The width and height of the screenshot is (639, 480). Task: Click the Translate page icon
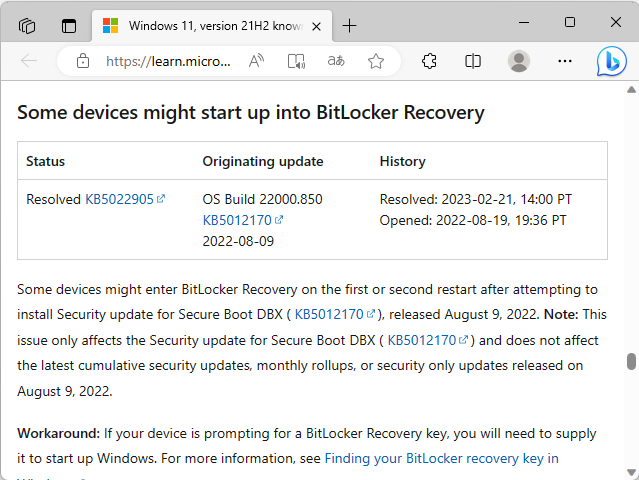pyautogui.click(x=336, y=61)
